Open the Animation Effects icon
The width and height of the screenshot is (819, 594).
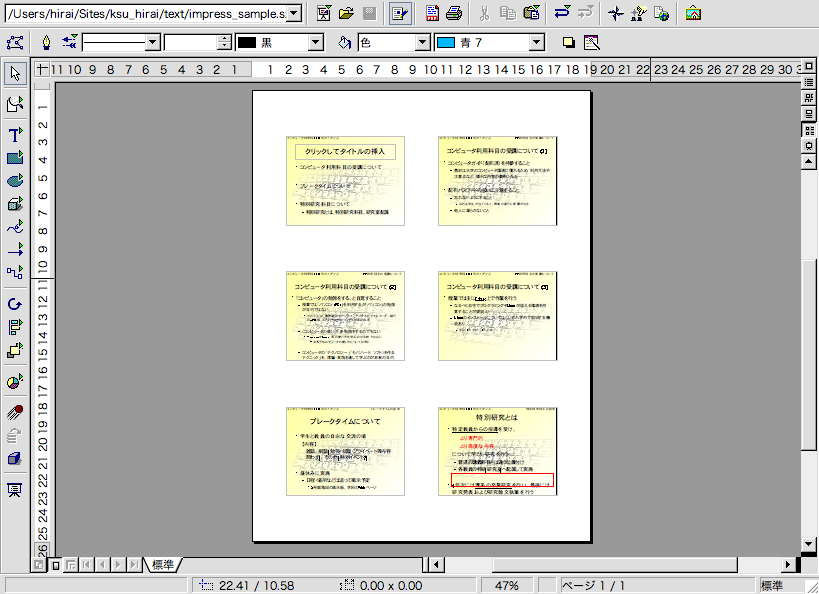15,413
